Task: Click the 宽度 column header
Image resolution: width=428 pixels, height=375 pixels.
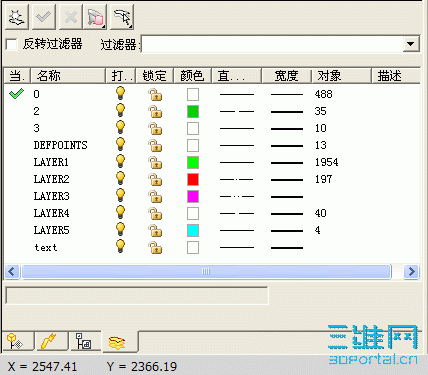Action: pyautogui.click(x=286, y=76)
